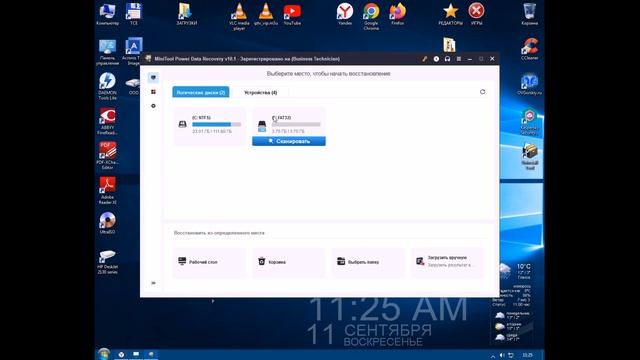640x360 pixels.
Task: Click the Сканировать button
Action: click(x=289, y=141)
